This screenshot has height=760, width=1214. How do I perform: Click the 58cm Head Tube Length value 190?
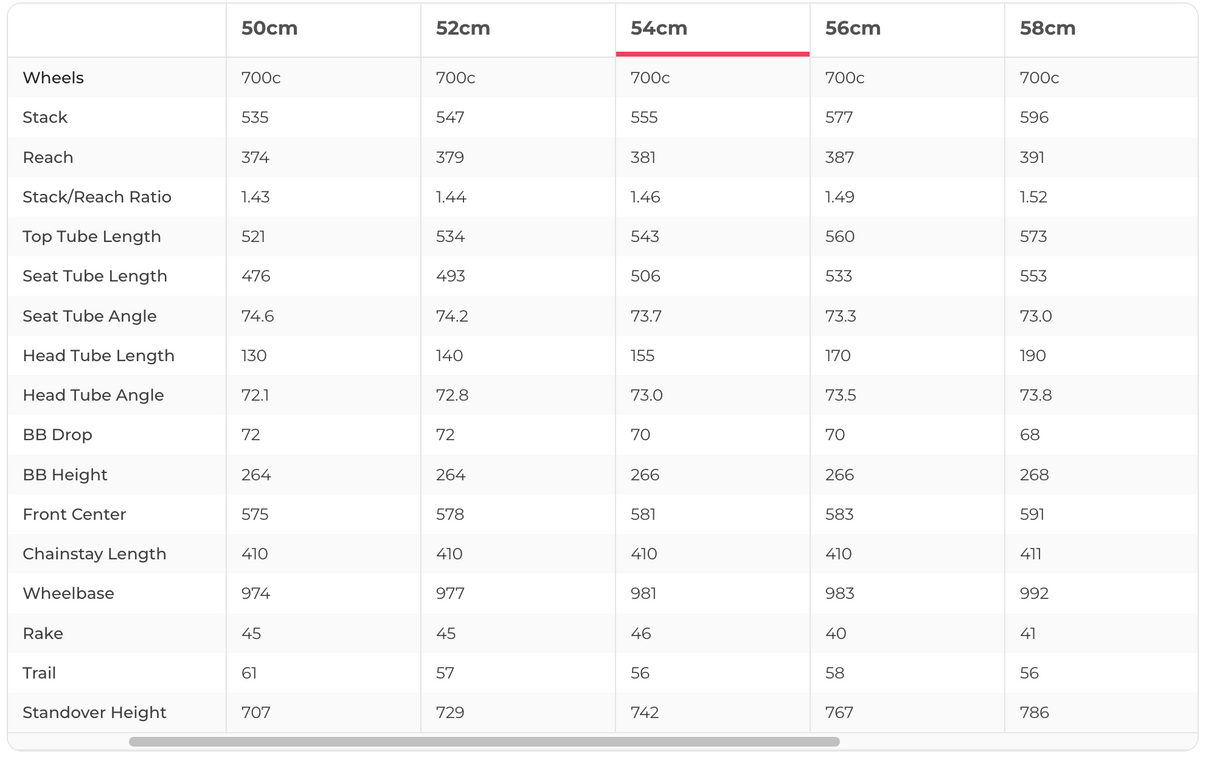(x=1033, y=356)
